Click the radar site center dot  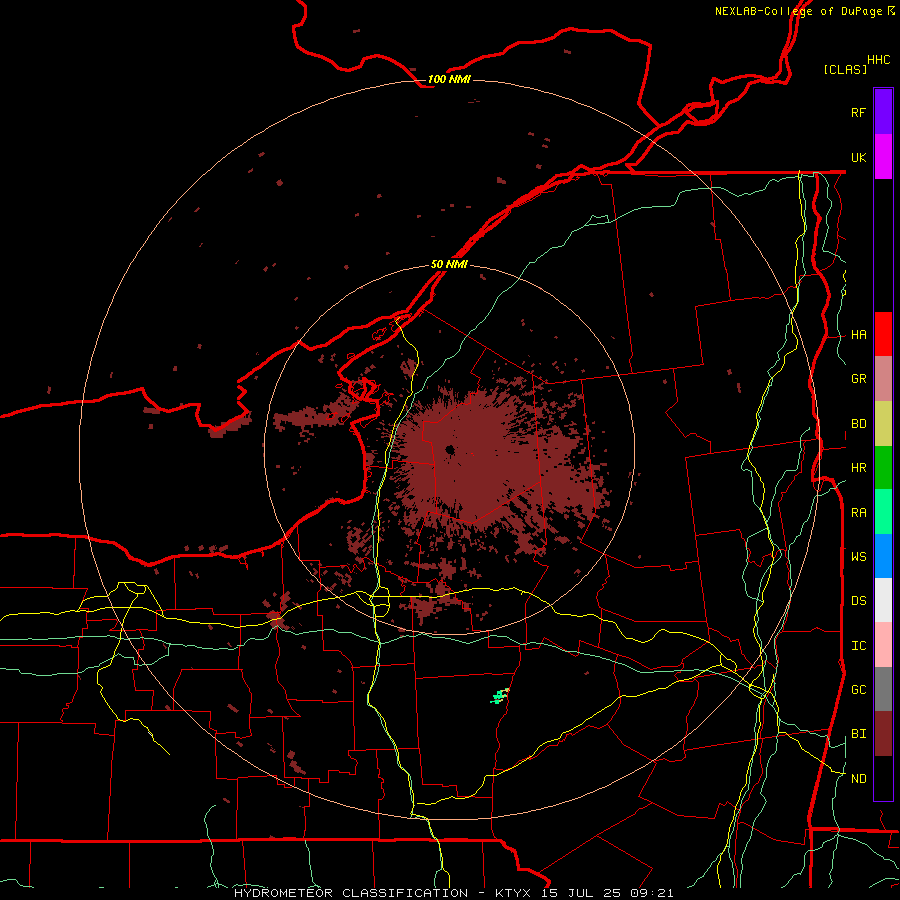tap(450, 450)
